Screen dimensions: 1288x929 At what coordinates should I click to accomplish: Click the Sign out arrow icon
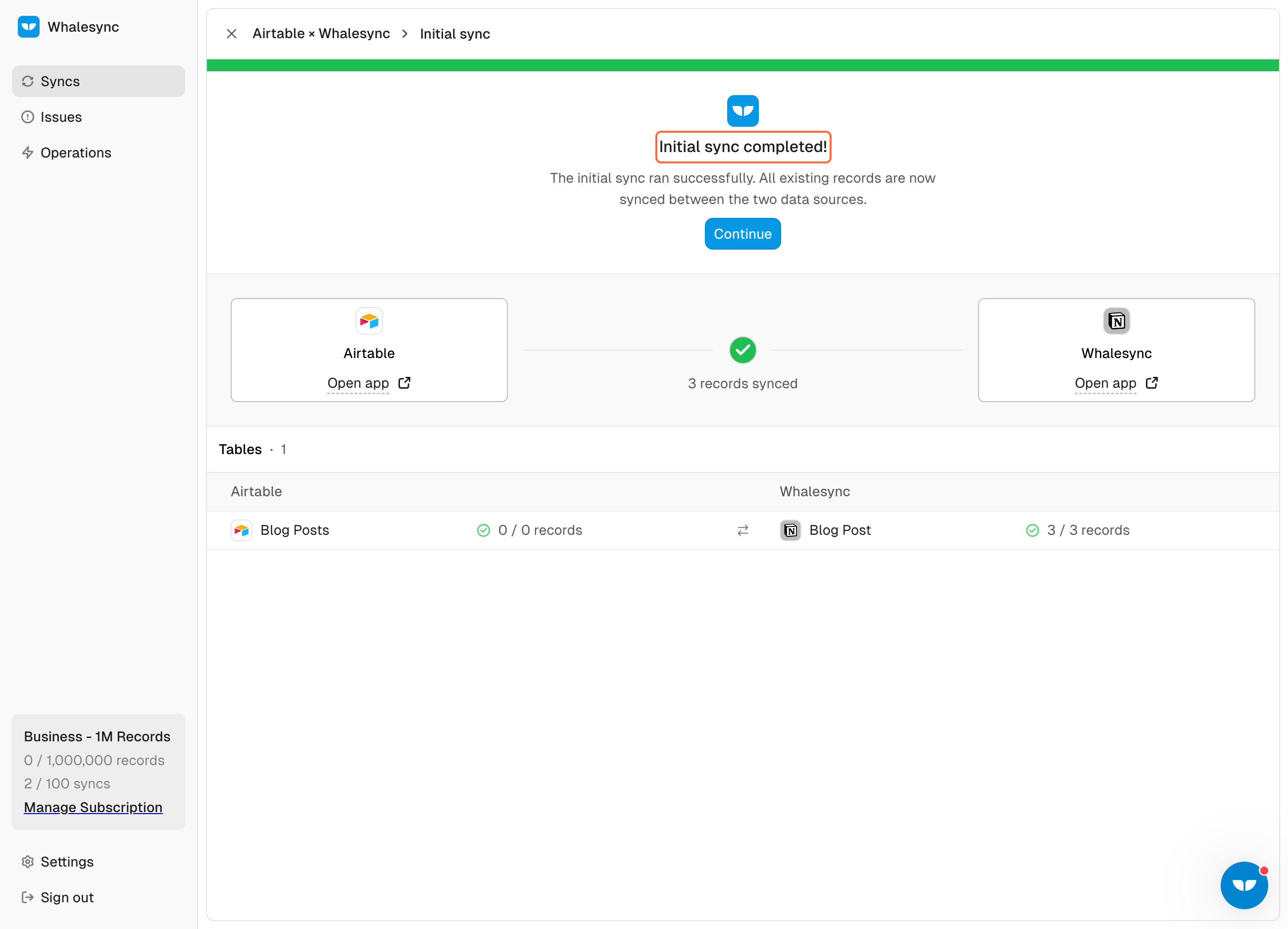(x=28, y=897)
